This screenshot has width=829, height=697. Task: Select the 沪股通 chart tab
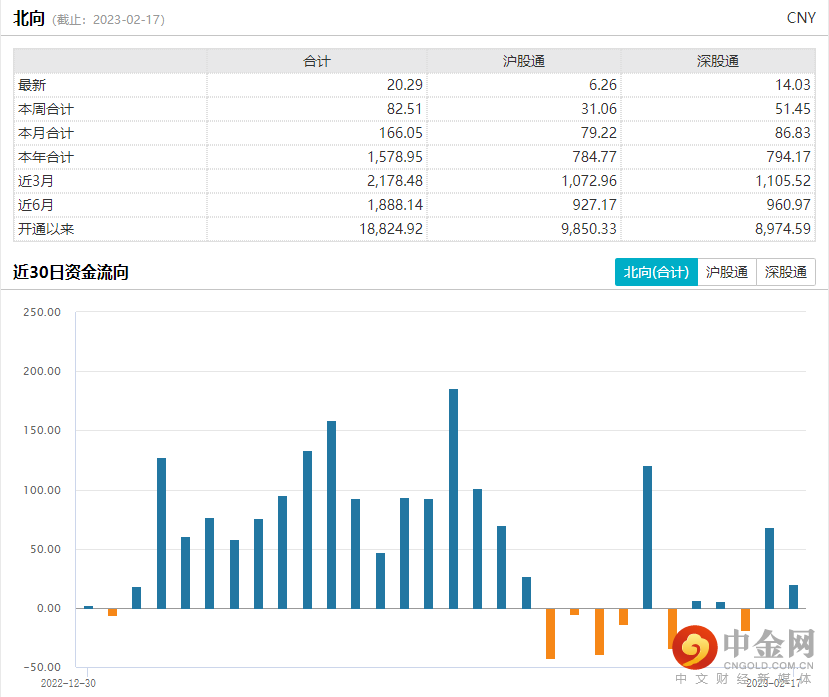click(727, 272)
